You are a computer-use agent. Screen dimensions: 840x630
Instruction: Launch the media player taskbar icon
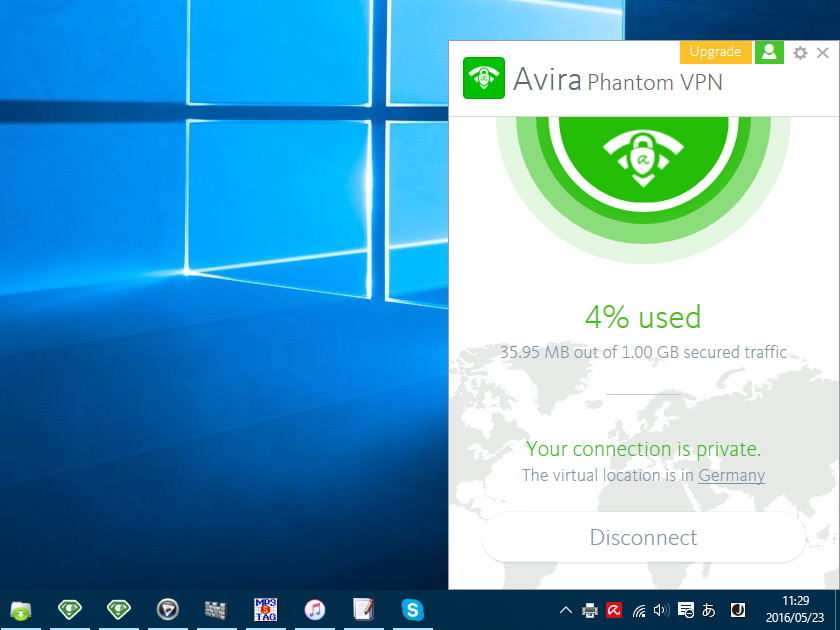pyautogui.click(x=167, y=610)
